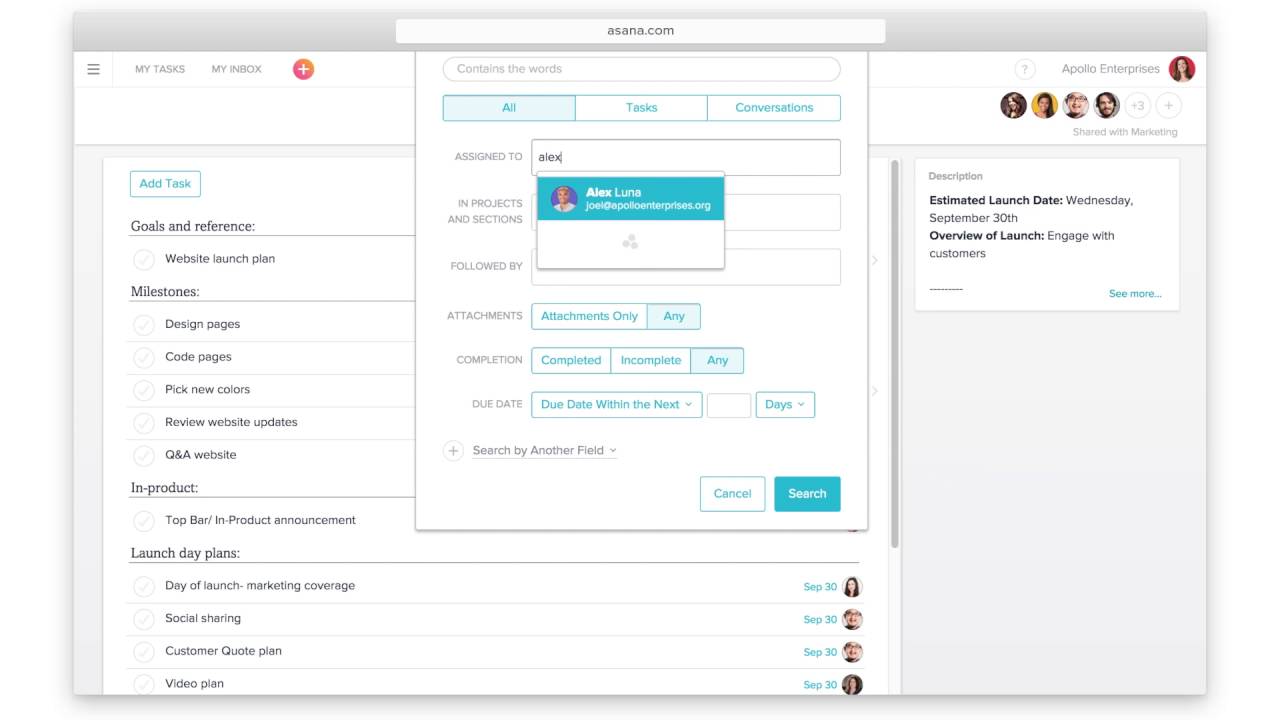Screen dimensions: 1280x720
Task: Select Alex Luna from suggestions
Action: coord(630,198)
